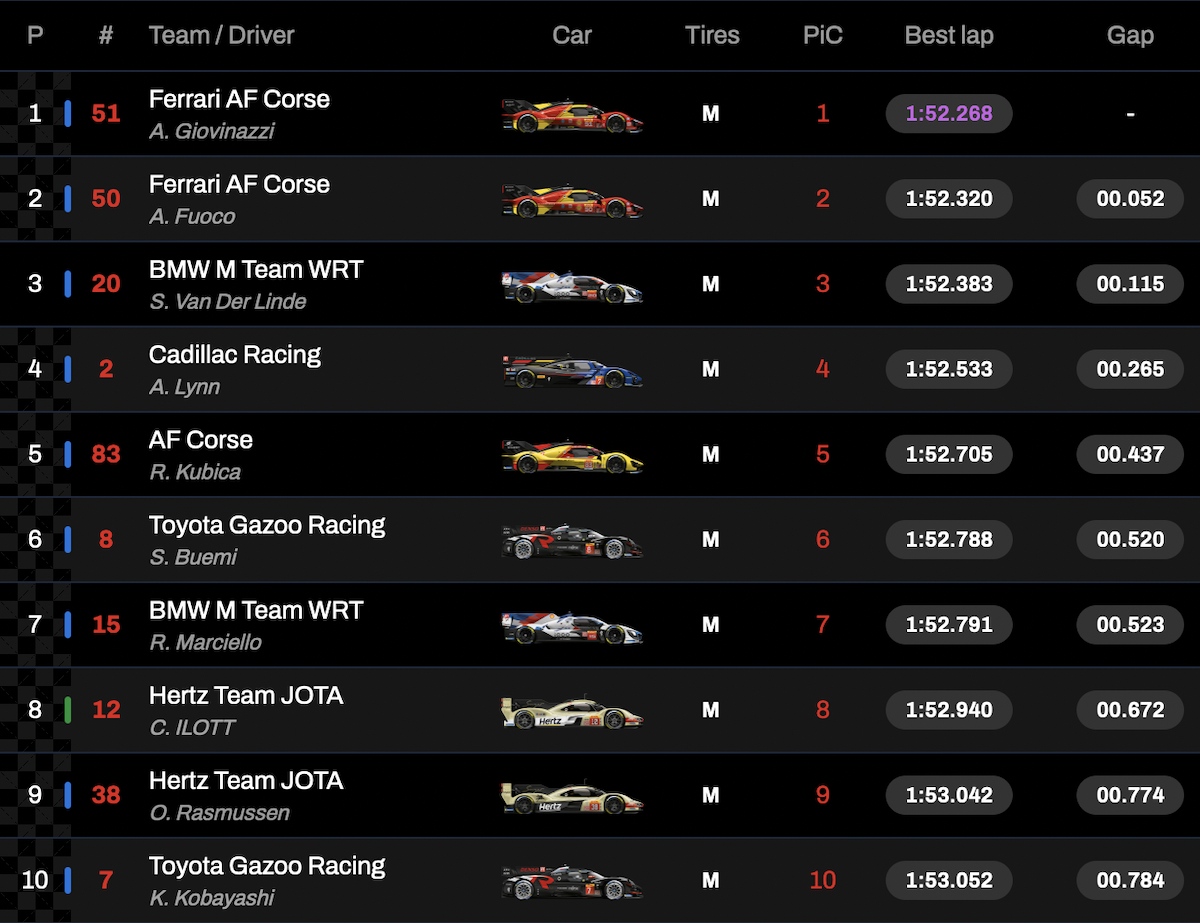Image resolution: width=1200 pixels, height=923 pixels.
Task: Click the blue class bar beside car 51
Action: click(68, 113)
